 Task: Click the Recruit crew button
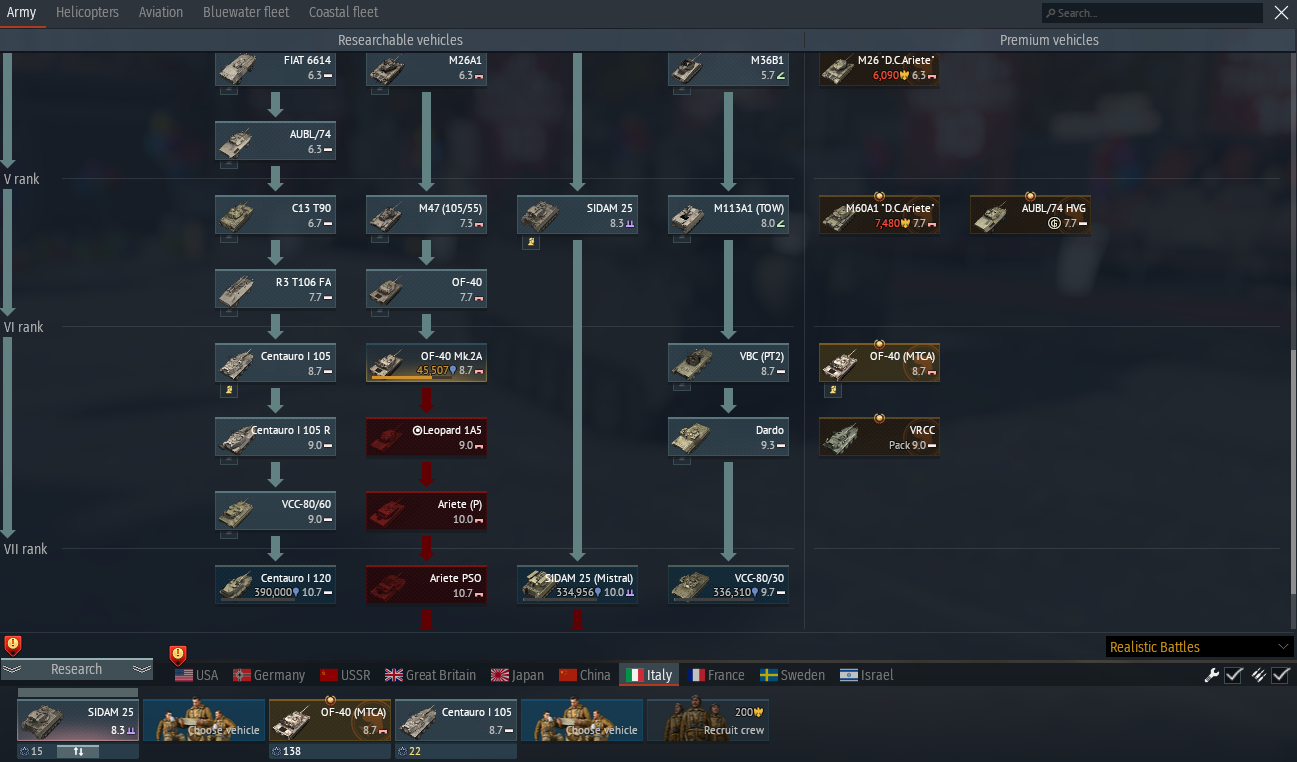coord(708,720)
